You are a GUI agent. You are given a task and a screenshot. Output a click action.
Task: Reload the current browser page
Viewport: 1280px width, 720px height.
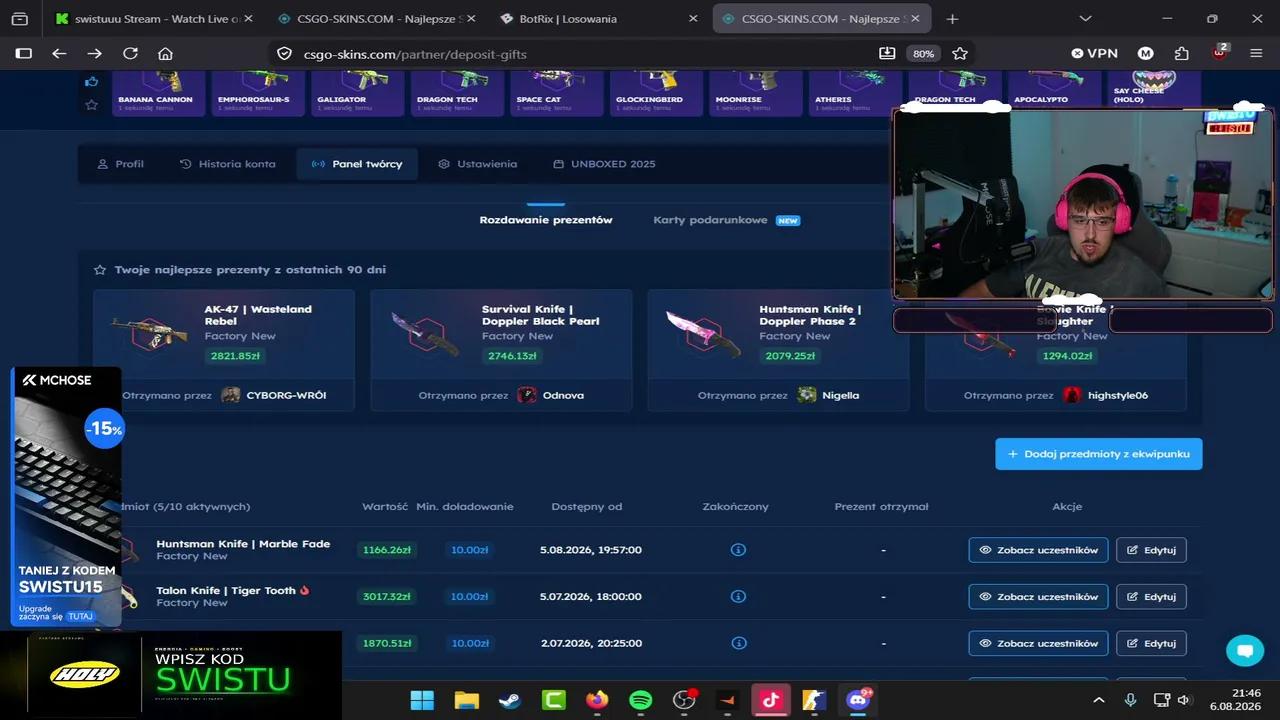(130, 53)
